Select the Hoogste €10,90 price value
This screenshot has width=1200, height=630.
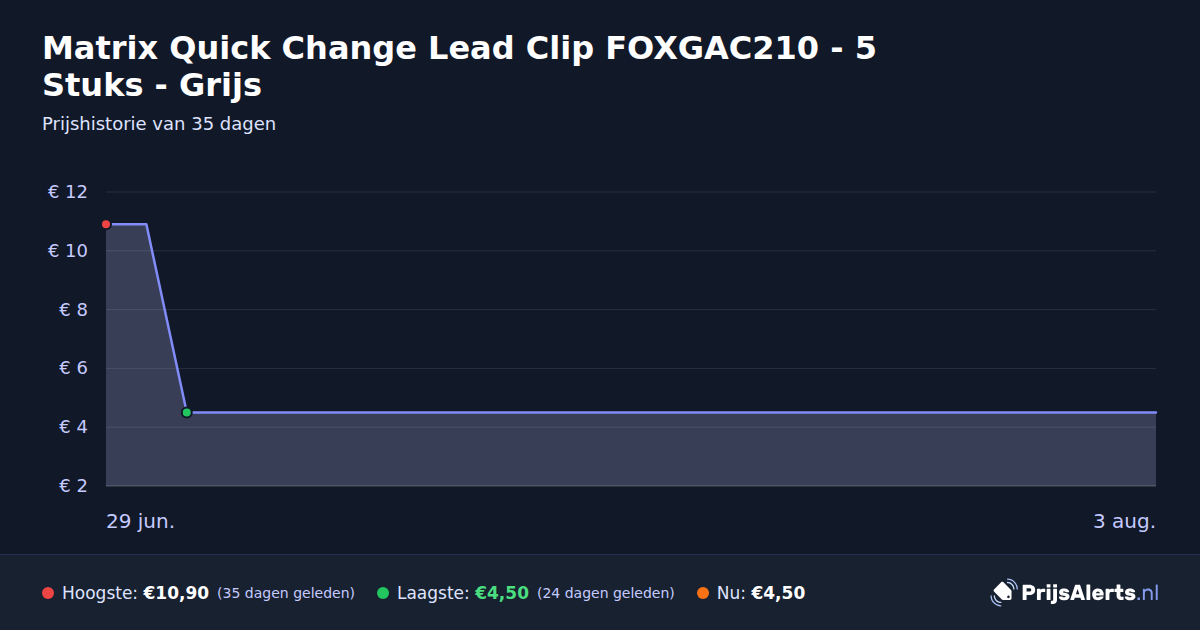tap(176, 593)
